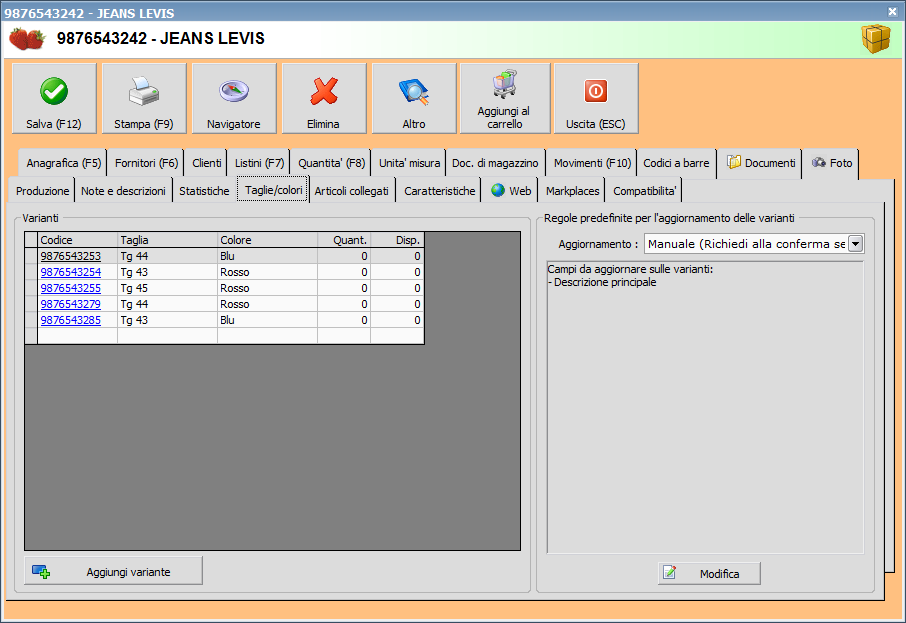This screenshot has height=623, width=906.
Task: Open variant link 9876543285
Action: coord(70,320)
